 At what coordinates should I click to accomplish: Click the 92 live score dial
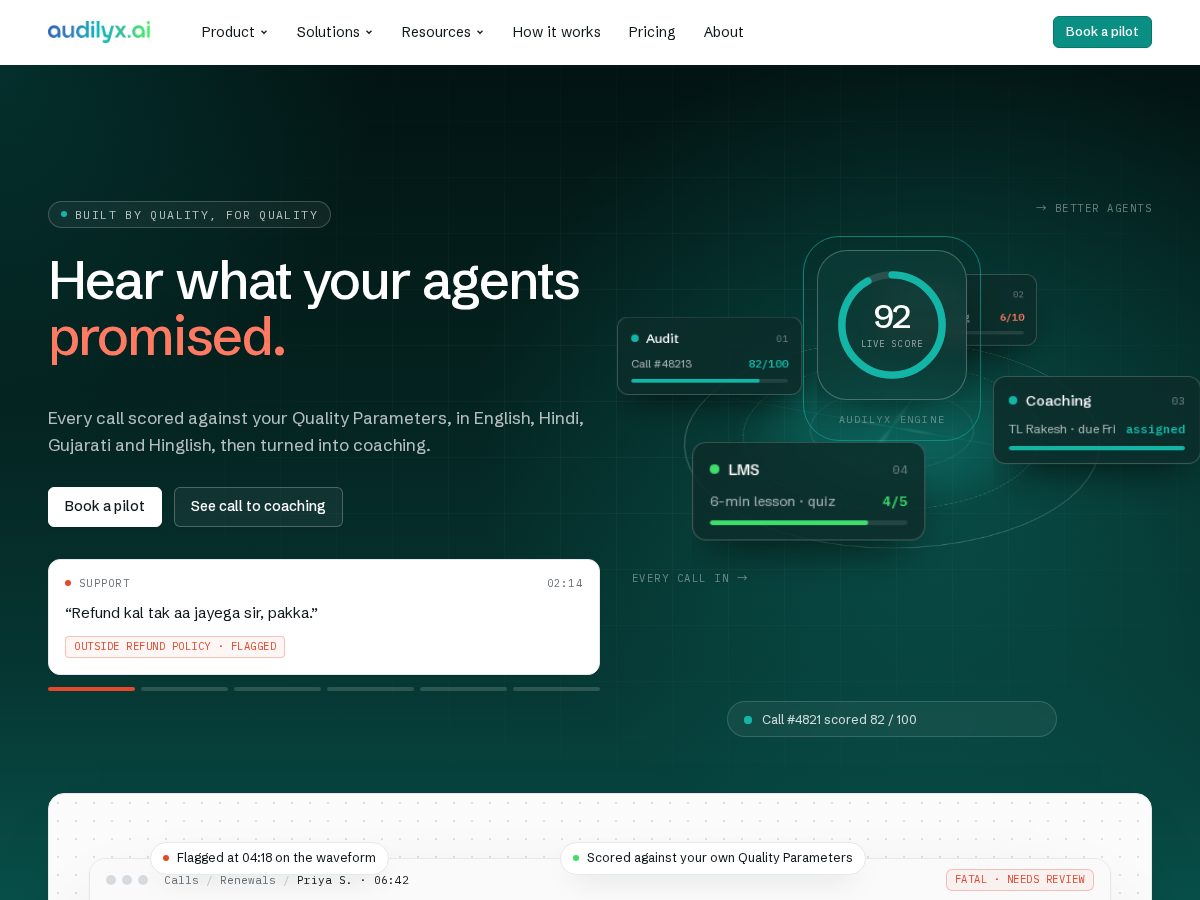click(892, 325)
